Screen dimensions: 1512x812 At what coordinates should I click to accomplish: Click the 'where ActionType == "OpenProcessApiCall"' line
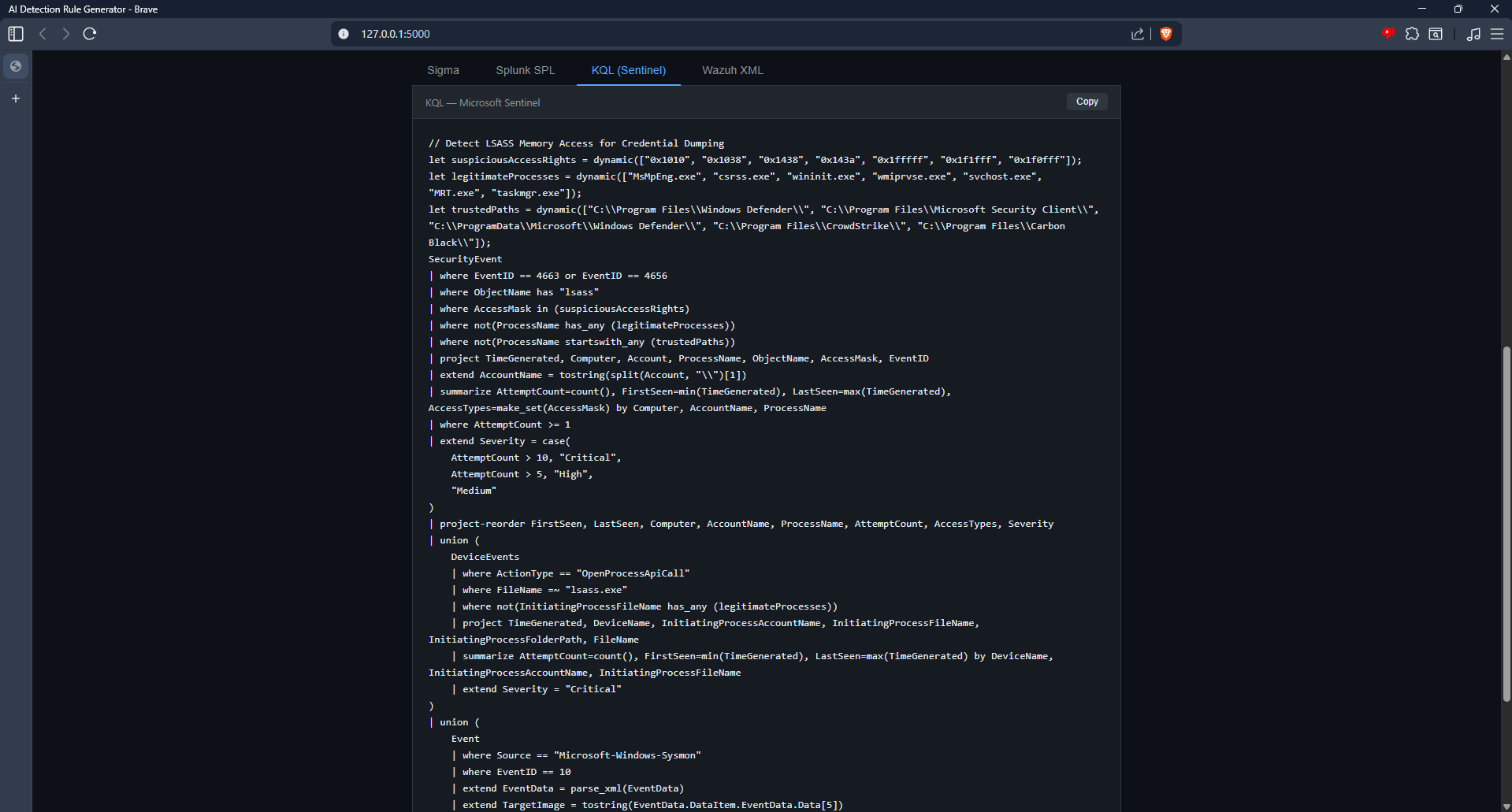pyautogui.click(x=570, y=573)
